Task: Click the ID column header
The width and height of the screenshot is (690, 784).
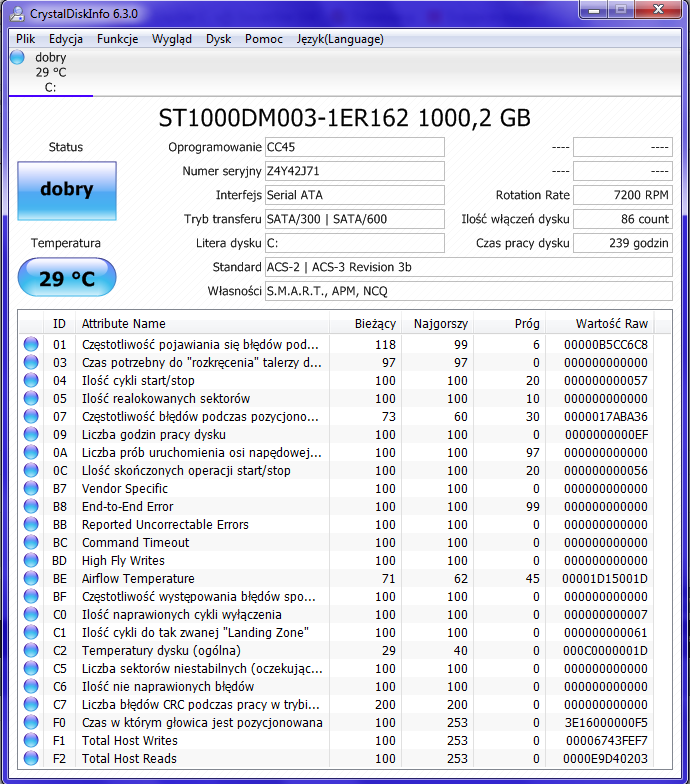Action: pyautogui.click(x=60, y=324)
